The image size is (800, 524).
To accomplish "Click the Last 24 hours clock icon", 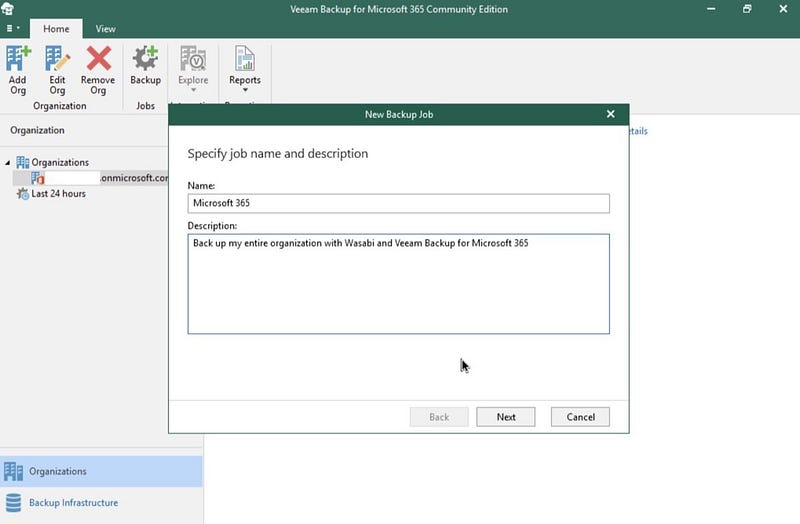I will coord(22,194).
